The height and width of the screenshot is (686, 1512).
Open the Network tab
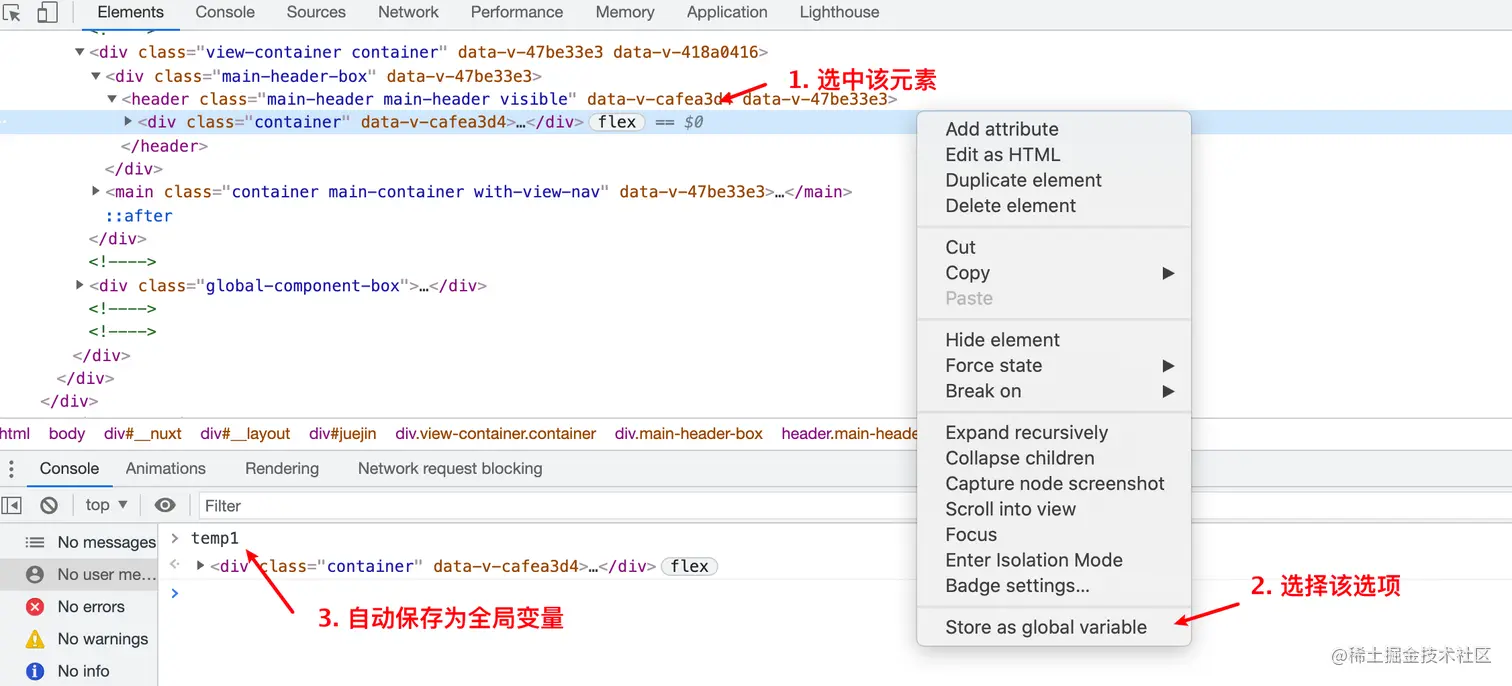(x=408, y=13)
